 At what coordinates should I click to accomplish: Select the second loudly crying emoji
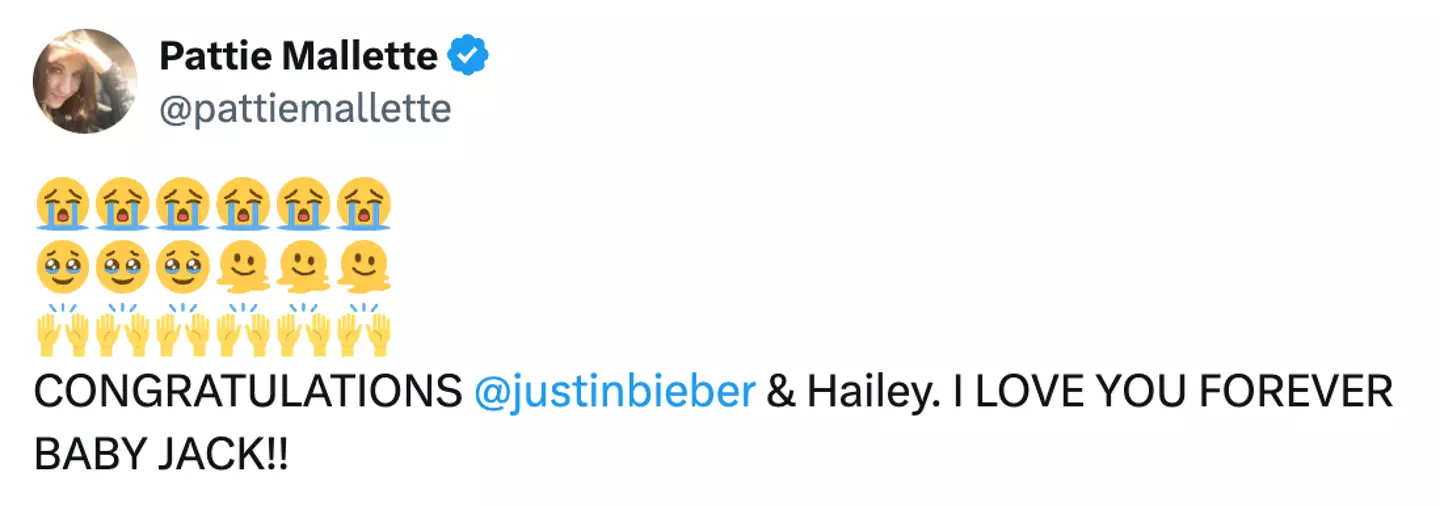pos(123,205)
